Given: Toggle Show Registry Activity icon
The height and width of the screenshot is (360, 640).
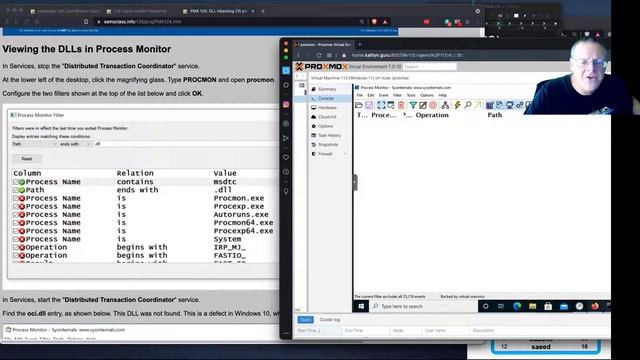Looking at the screenshot, I should tap(489, 105).
